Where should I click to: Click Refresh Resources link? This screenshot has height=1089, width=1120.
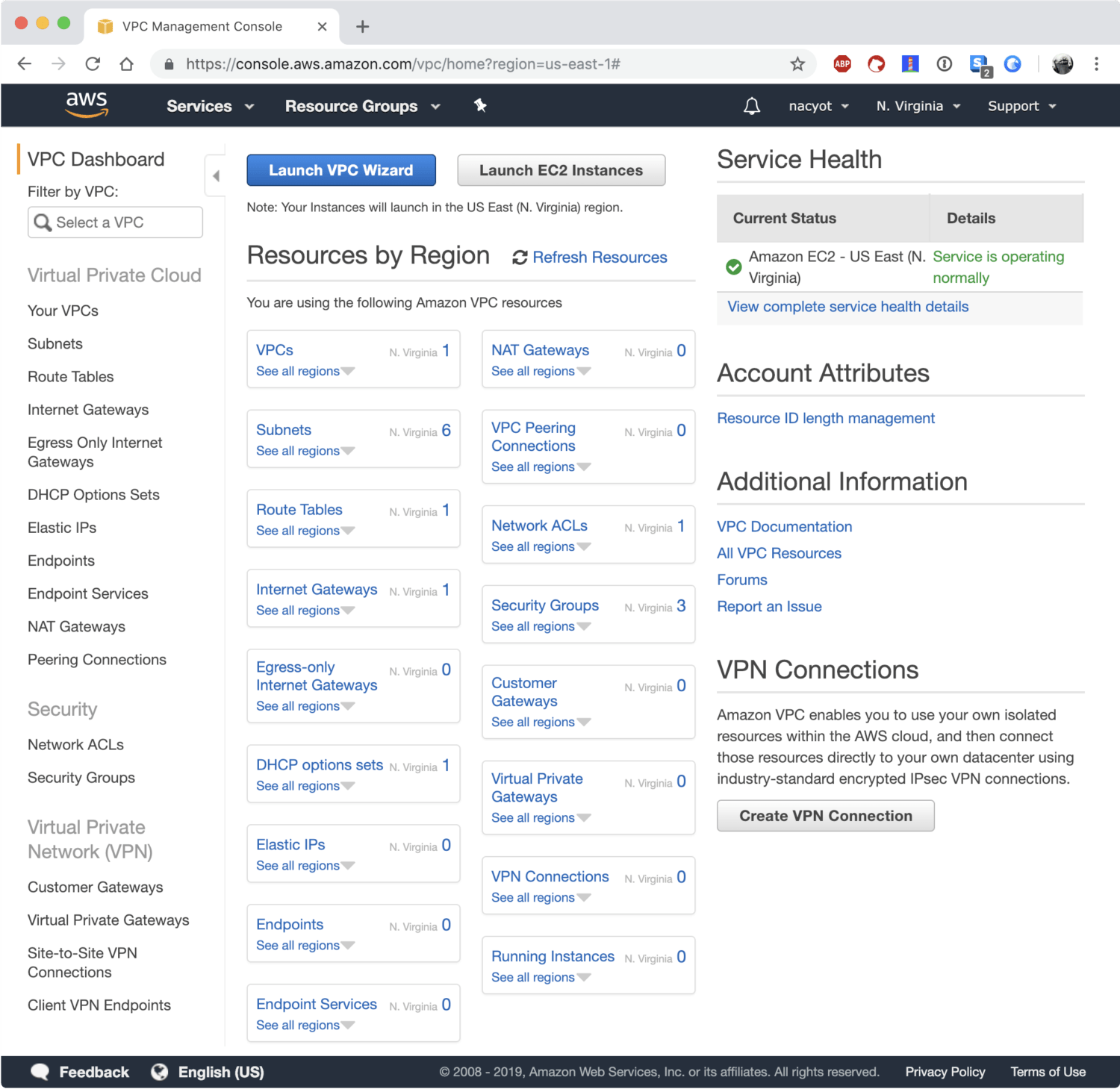[600, 258]
